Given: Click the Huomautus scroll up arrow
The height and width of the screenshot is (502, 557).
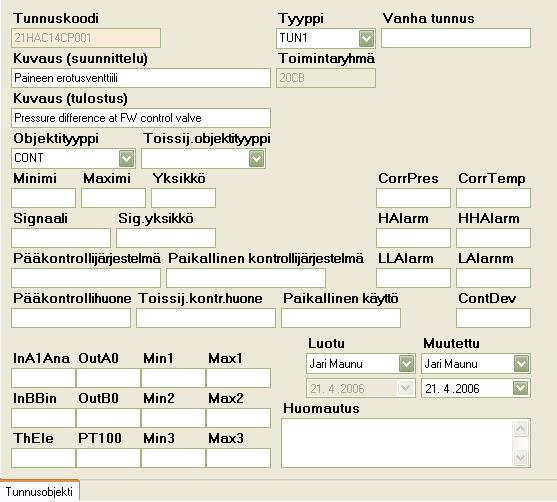Looking at the screenshot, I should (521, 429).
